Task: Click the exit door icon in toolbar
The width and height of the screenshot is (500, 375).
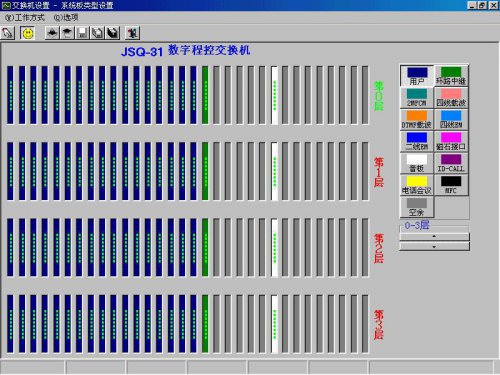Action: 132,33
